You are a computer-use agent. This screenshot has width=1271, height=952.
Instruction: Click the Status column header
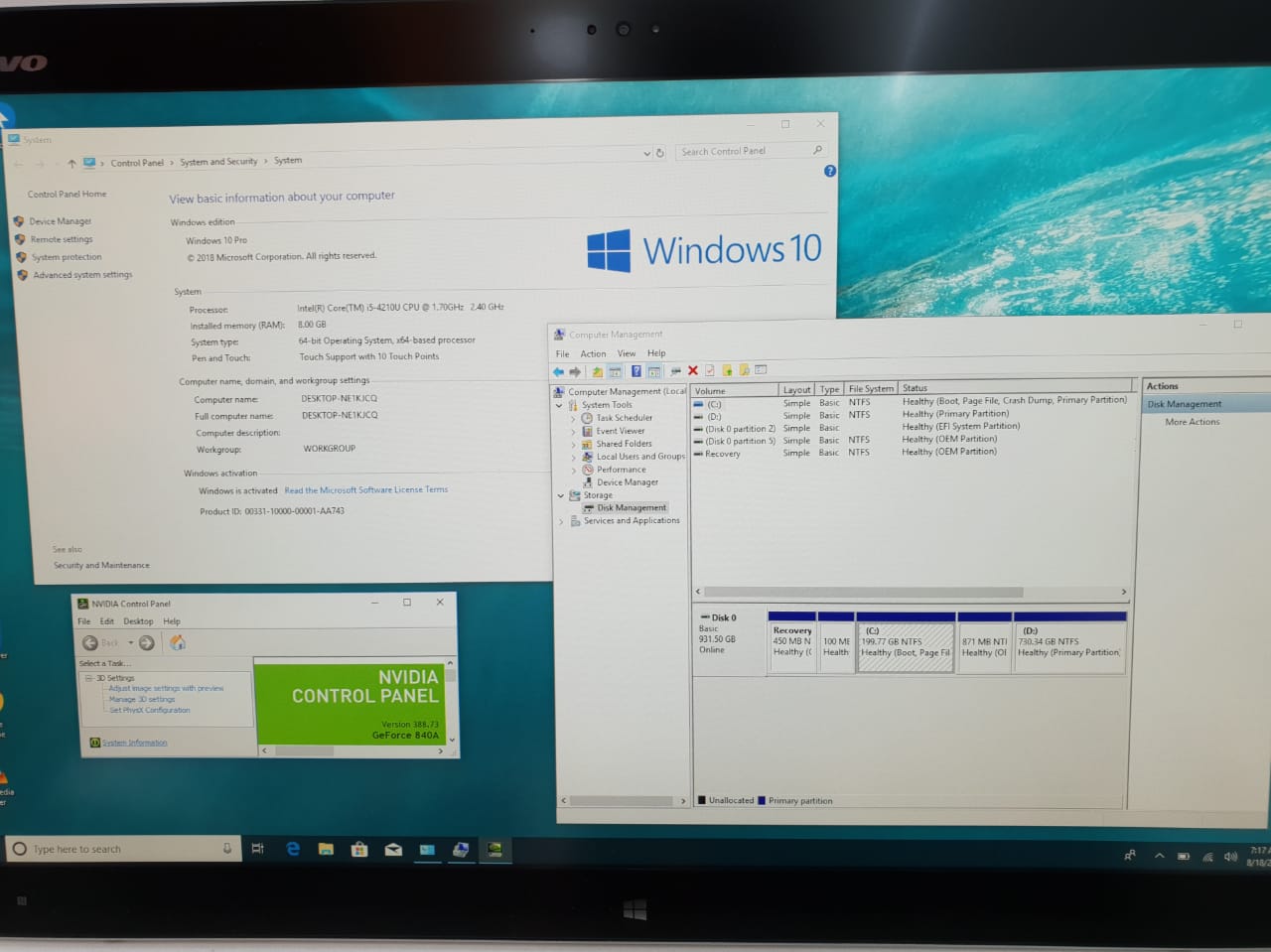pyautogui.click(x=1014, y=388)
